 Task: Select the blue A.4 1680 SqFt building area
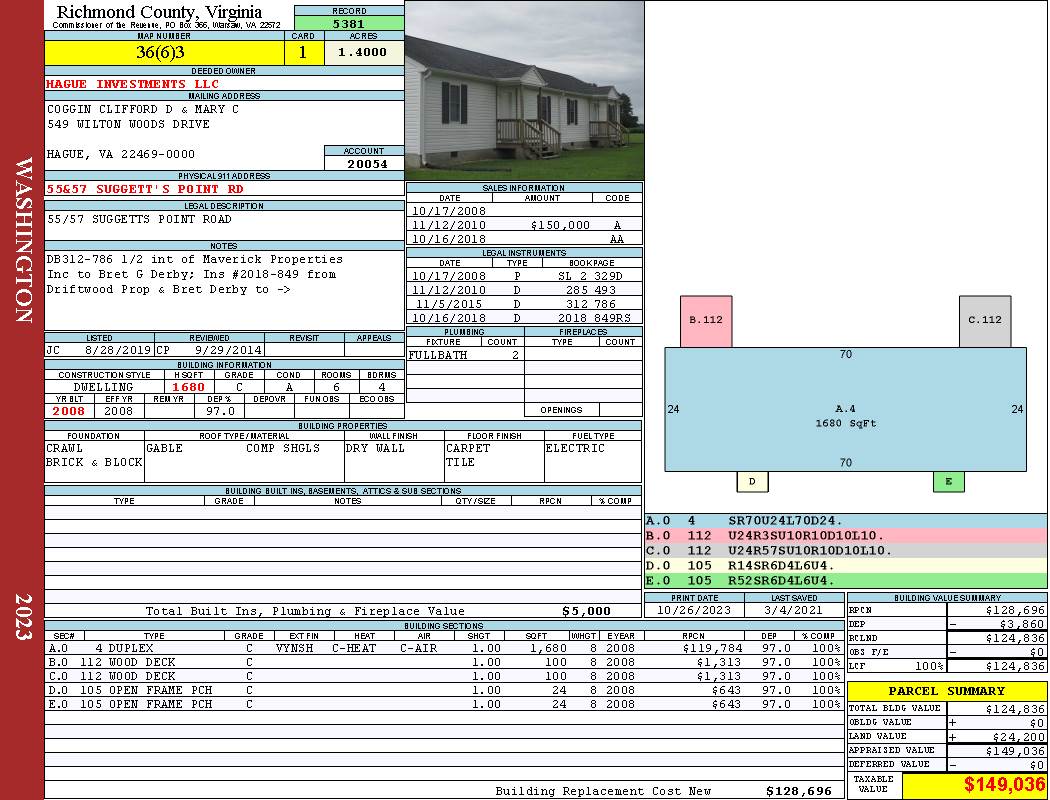pyautogui.click(x=845, y=409)
